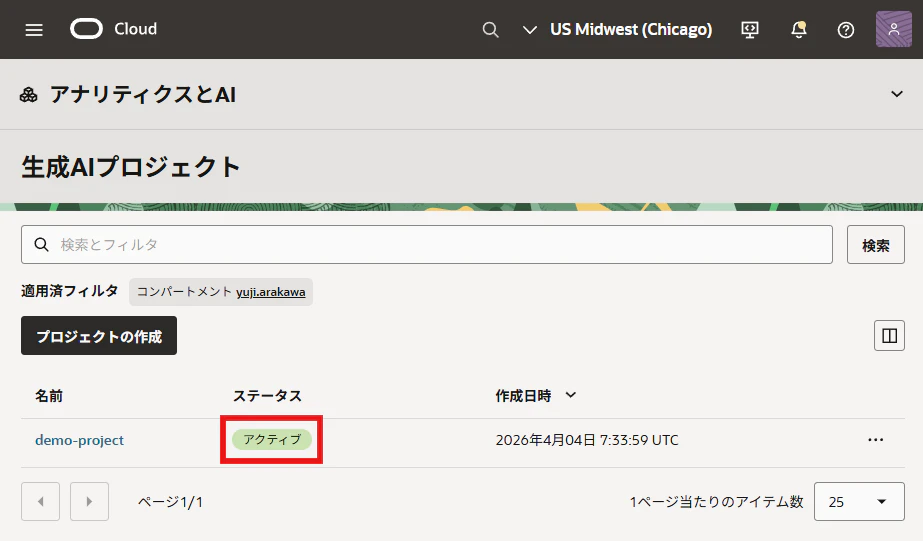Viewport: 923px width, 541px height.
Task: Click the ステータス column header
Action: 267,396
